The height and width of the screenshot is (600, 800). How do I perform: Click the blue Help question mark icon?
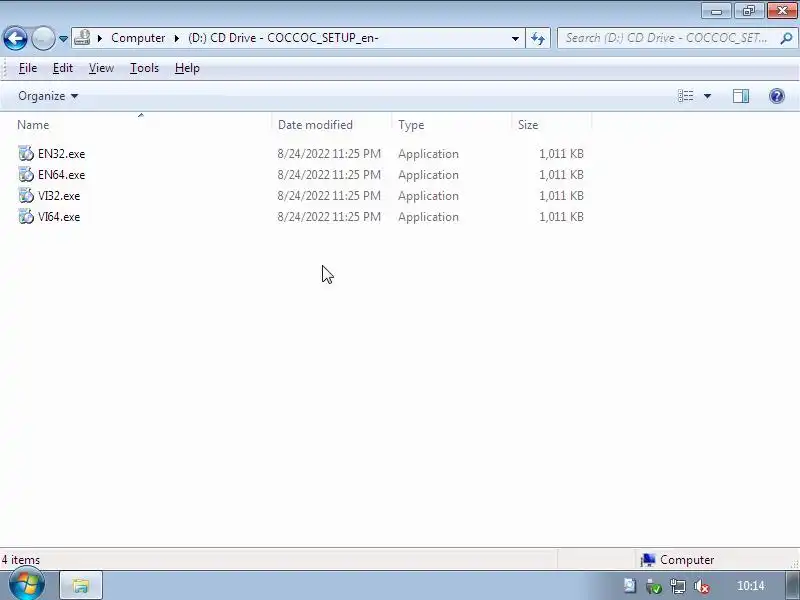[x=777, y=96]
